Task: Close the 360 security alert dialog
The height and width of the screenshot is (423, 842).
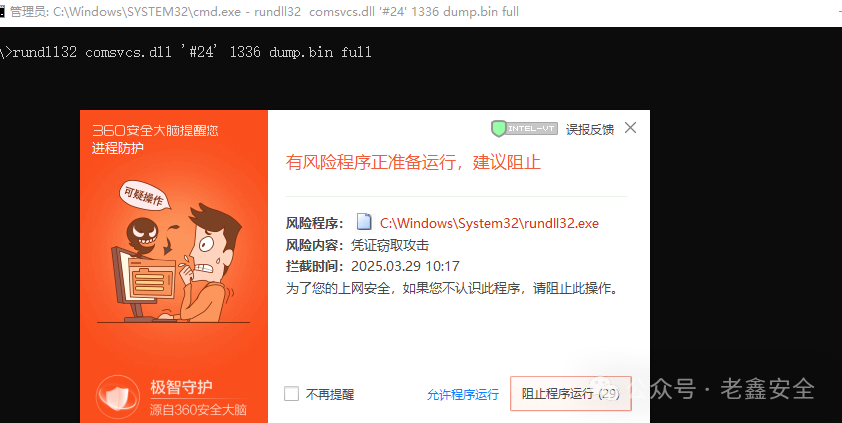Action: click(630, 128)
